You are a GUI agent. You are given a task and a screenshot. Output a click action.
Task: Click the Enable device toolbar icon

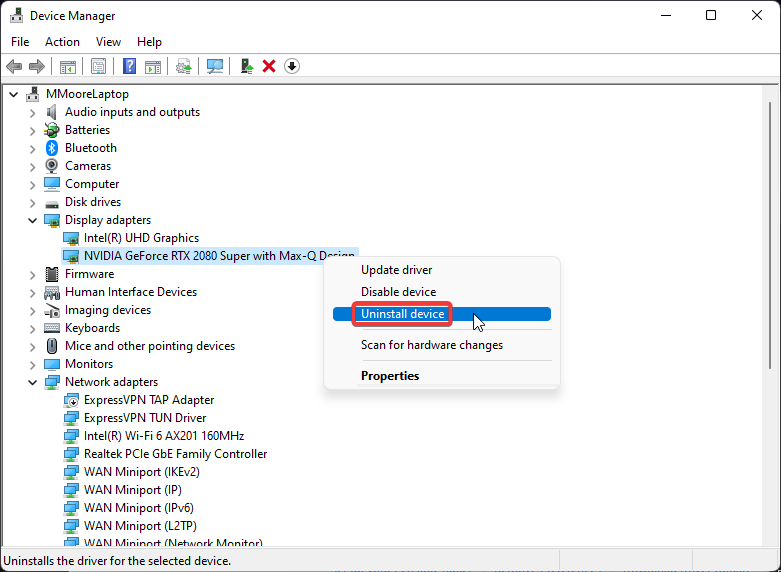point(246,66)
